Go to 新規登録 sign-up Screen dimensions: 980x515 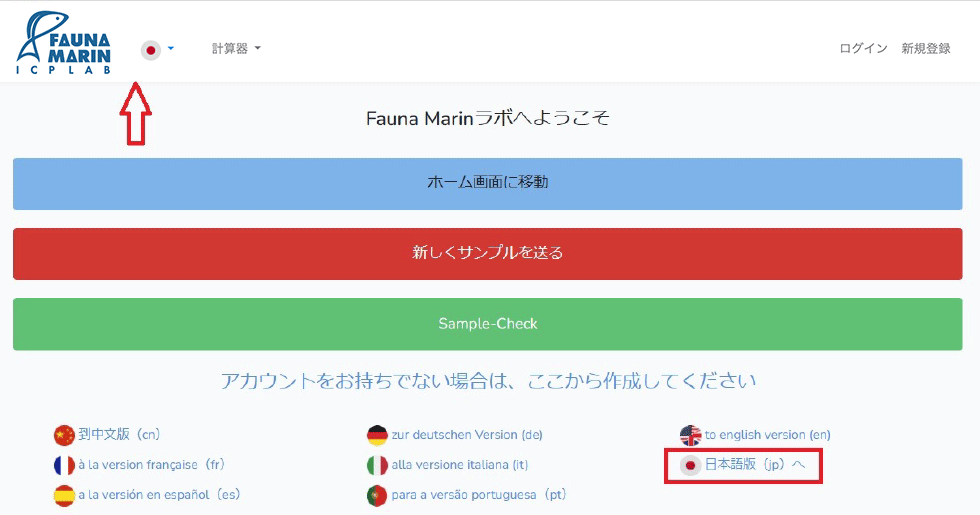click(x=926, y=48)
